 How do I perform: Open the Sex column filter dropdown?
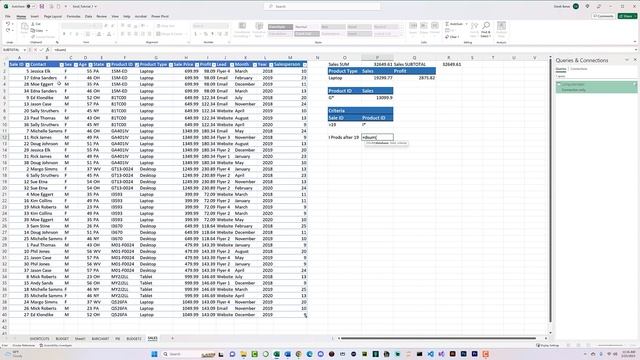click(x=76, y=65)
